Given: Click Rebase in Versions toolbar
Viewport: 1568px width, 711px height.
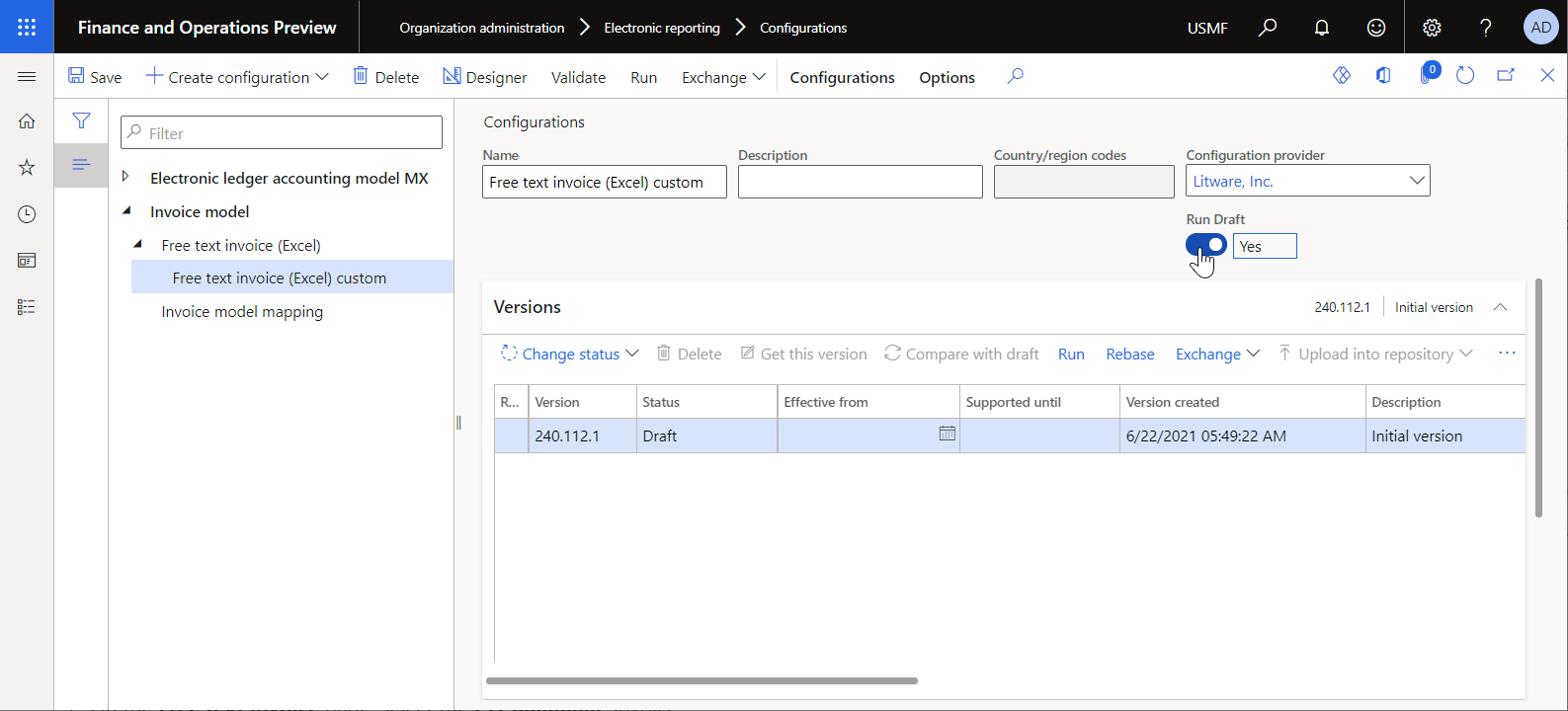Looking at the screenshot, I should (x=1129, y=354).
